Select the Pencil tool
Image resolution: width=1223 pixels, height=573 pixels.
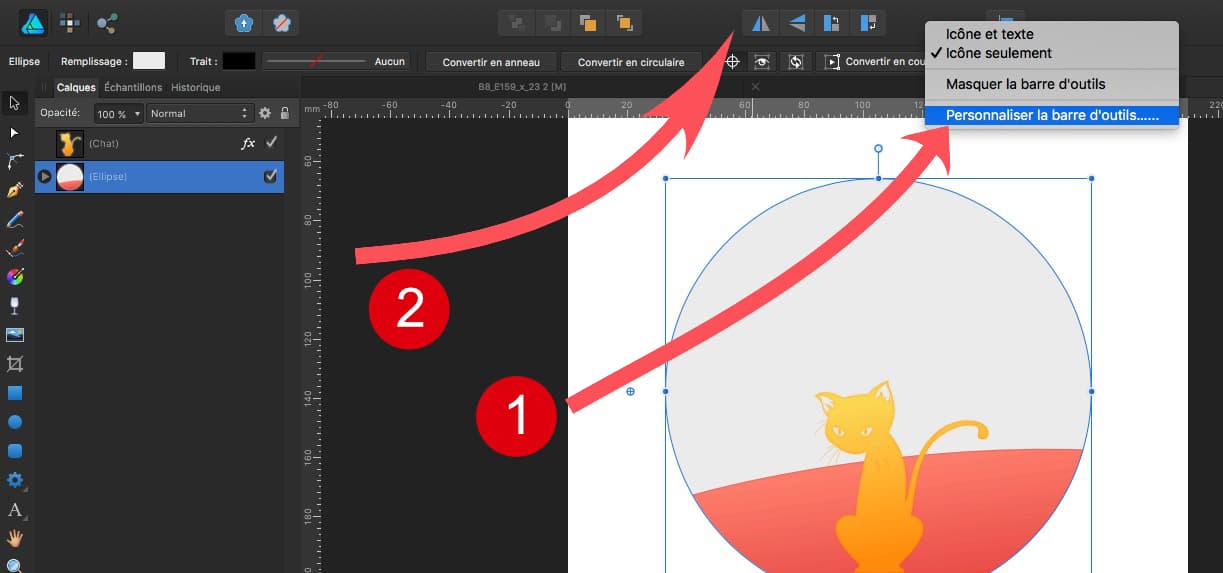tap(15, 218)
